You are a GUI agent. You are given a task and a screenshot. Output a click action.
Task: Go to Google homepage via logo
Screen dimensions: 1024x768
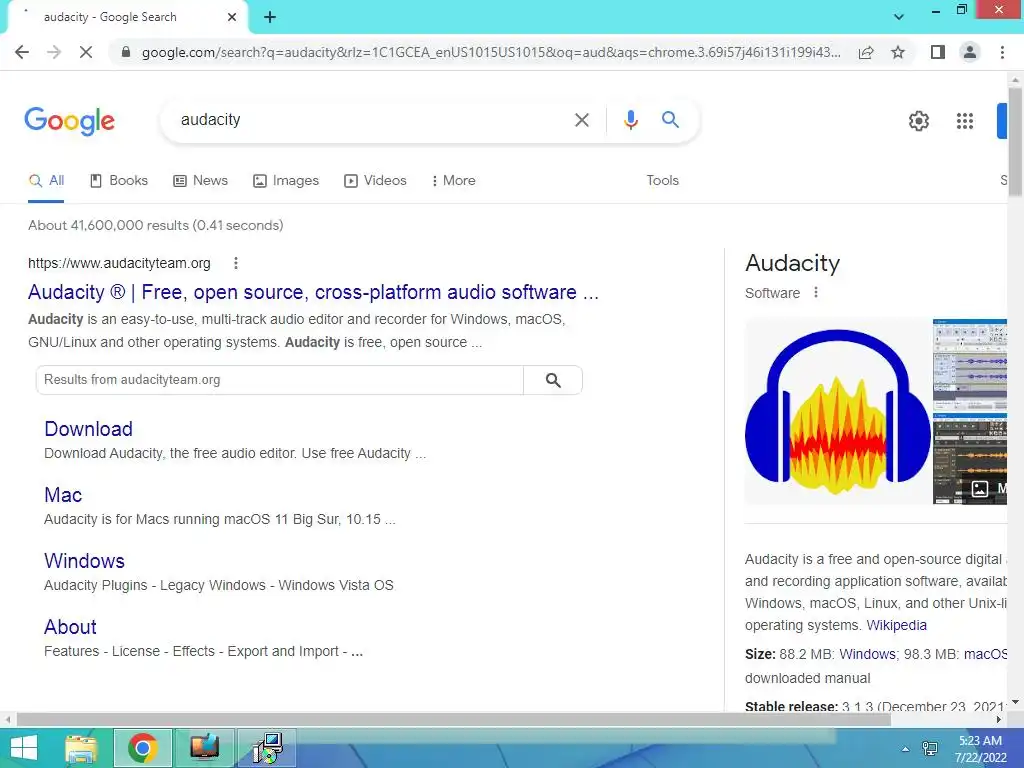(x=69, y=121)
